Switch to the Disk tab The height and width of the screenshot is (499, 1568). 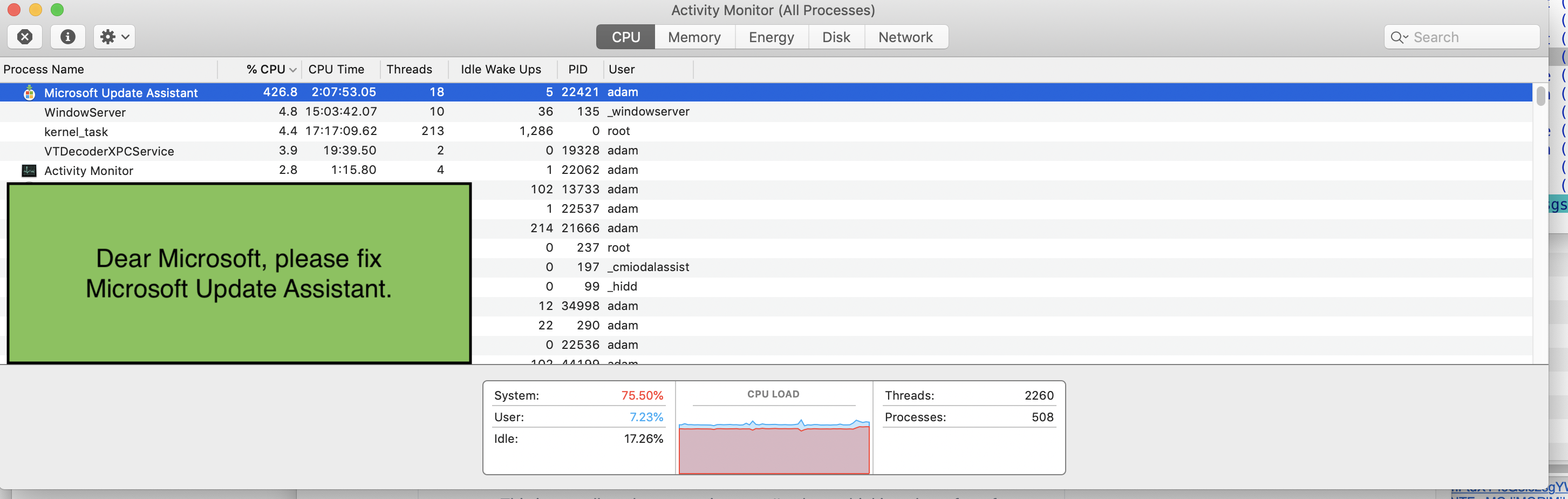[x=836, y=37]
